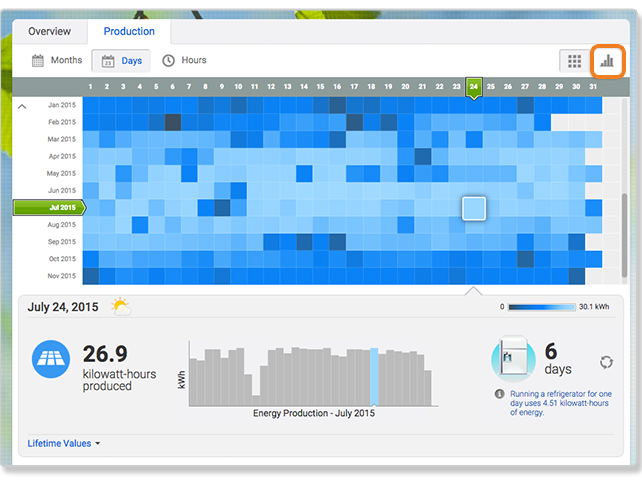This screenshot has height=480, width=642.
Task: Click the refresh icon beside 6 days
Action: (606, 362)
